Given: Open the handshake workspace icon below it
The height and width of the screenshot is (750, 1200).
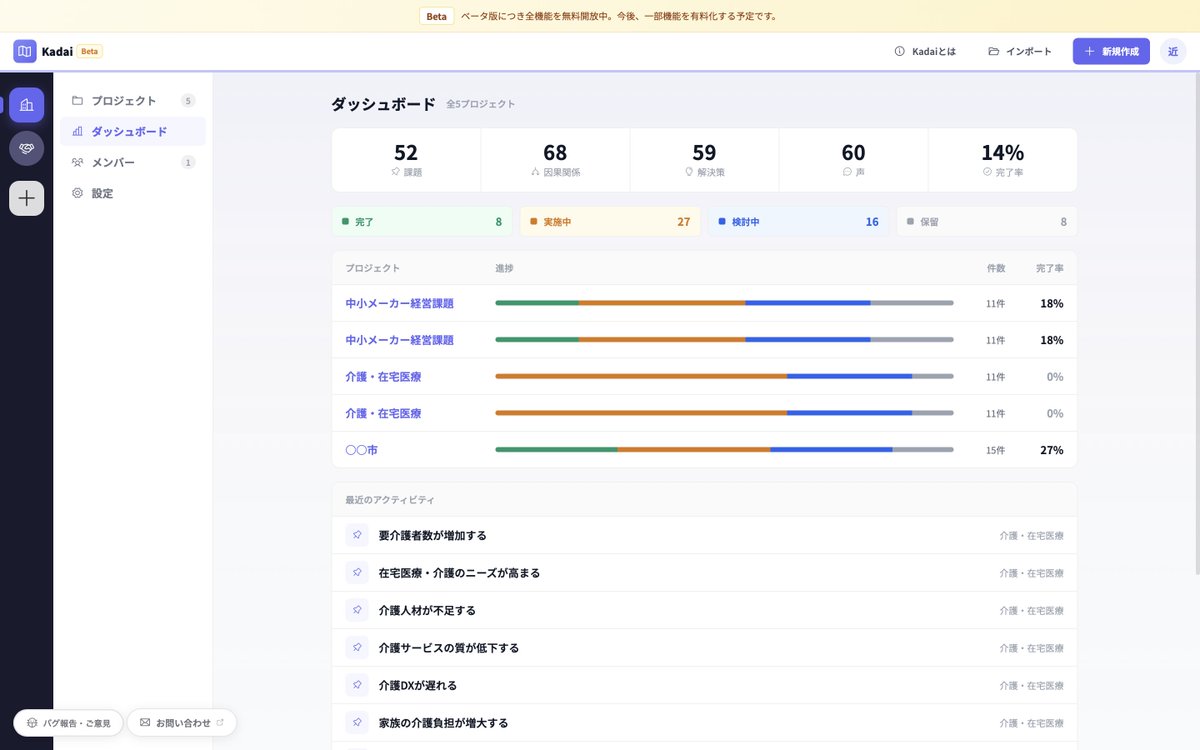Looking at the screenshot, I should click(x=25, y=148).
